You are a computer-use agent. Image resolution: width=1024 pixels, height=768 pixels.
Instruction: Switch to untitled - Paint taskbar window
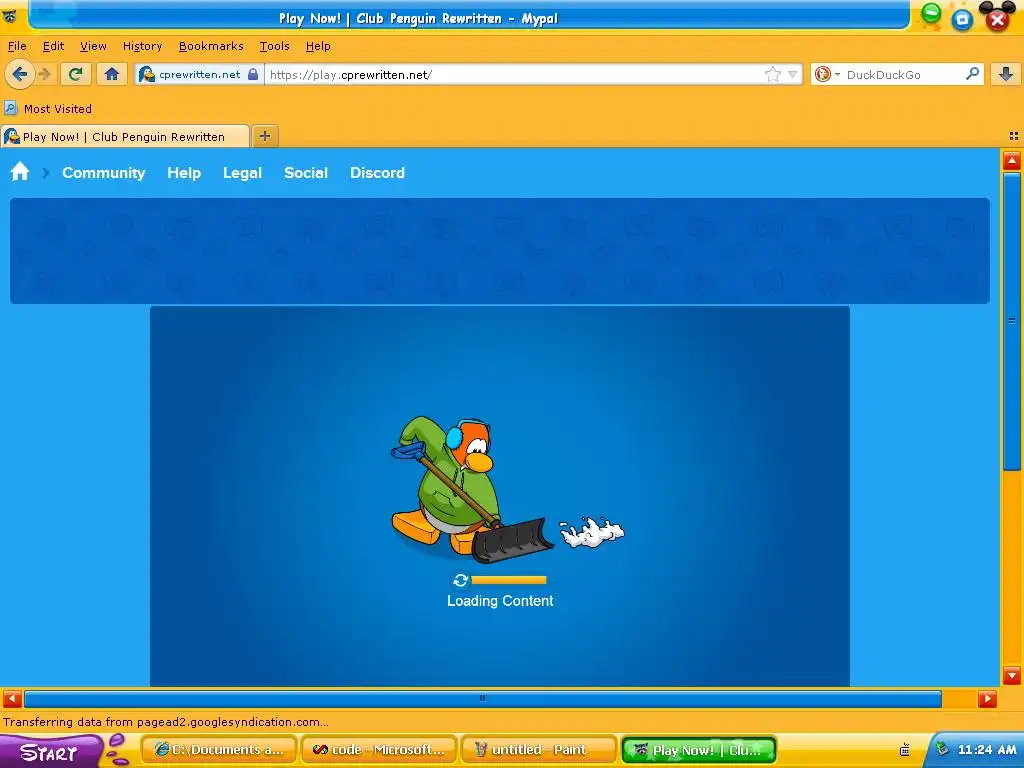click(539, 750)
